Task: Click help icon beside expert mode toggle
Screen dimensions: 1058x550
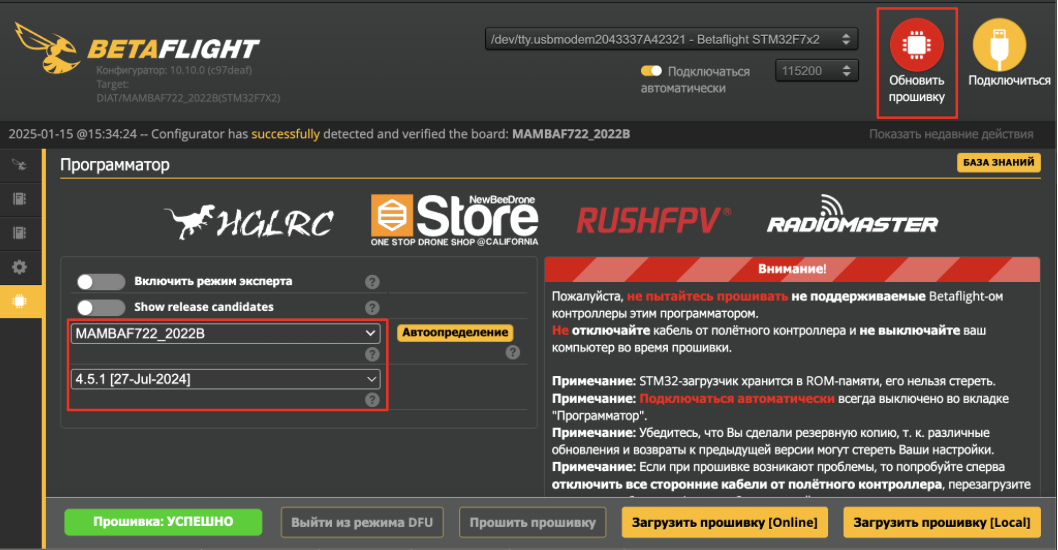Action: click(372, 282)
